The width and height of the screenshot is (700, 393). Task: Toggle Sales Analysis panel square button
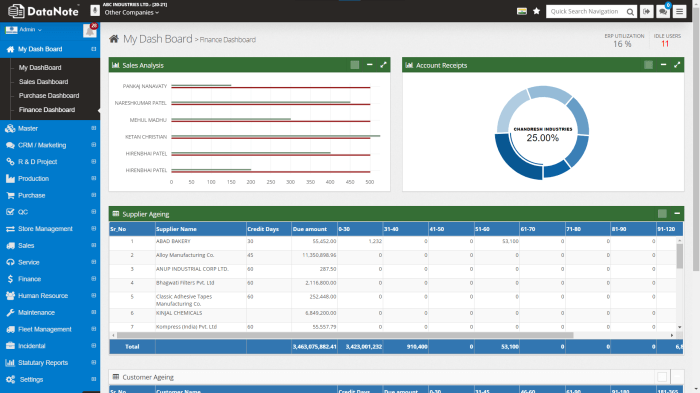(354, 65)
